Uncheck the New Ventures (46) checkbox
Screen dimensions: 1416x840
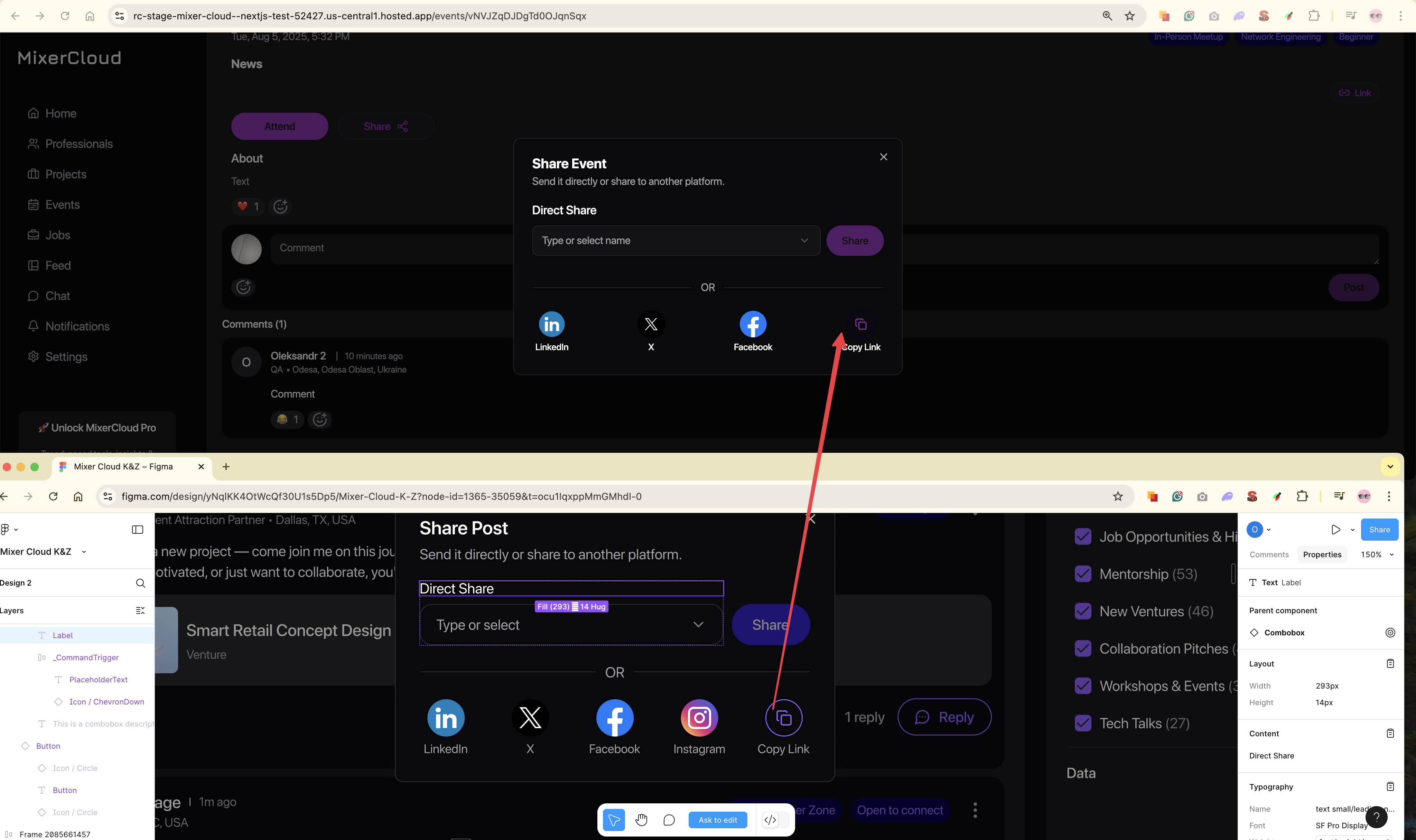1083,611
